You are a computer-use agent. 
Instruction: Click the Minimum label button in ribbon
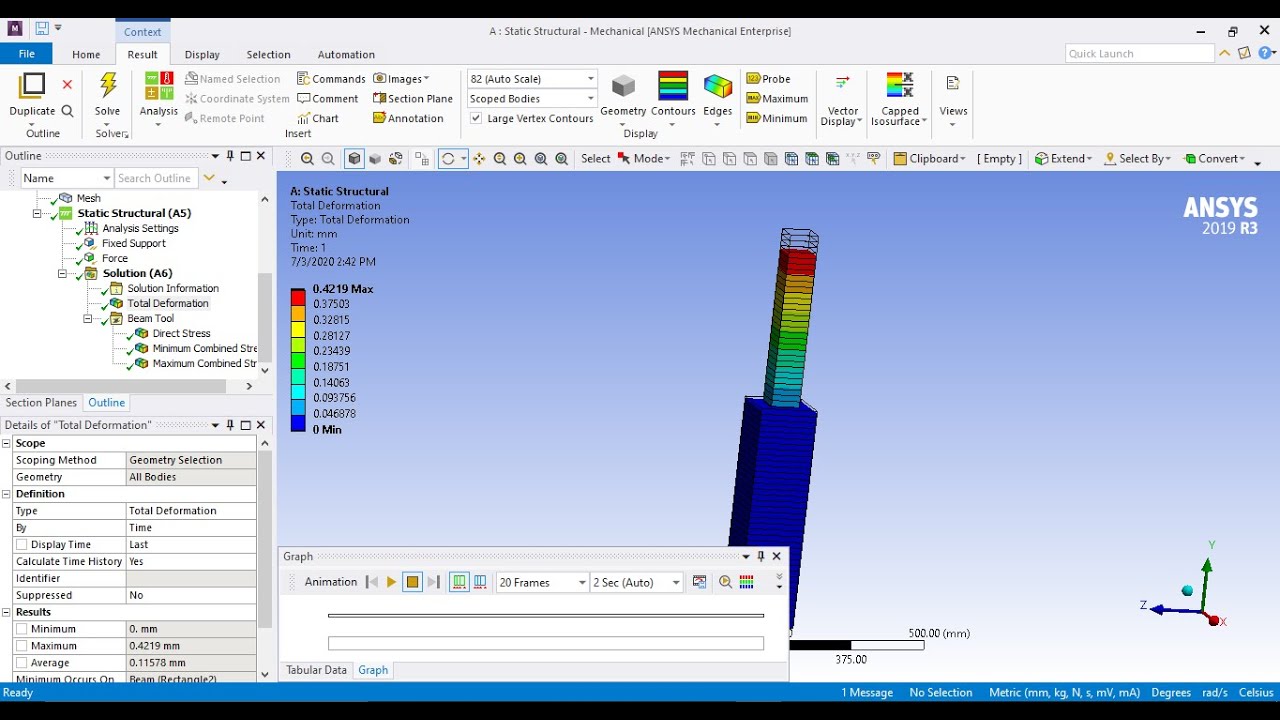(776, 118)
